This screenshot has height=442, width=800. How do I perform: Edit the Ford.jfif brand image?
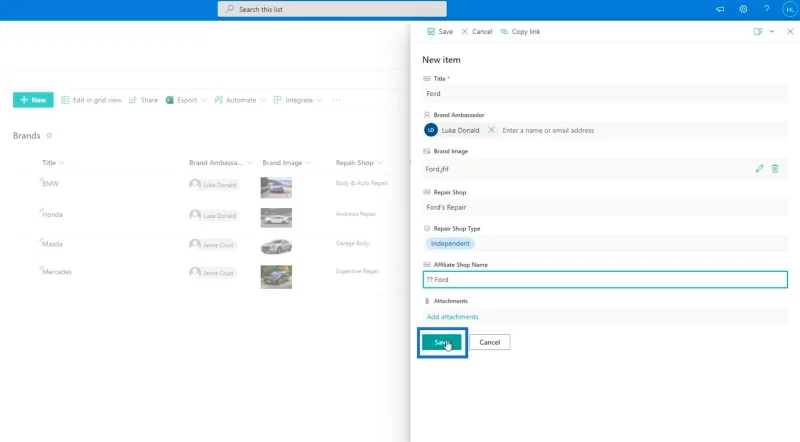(759, 168)
